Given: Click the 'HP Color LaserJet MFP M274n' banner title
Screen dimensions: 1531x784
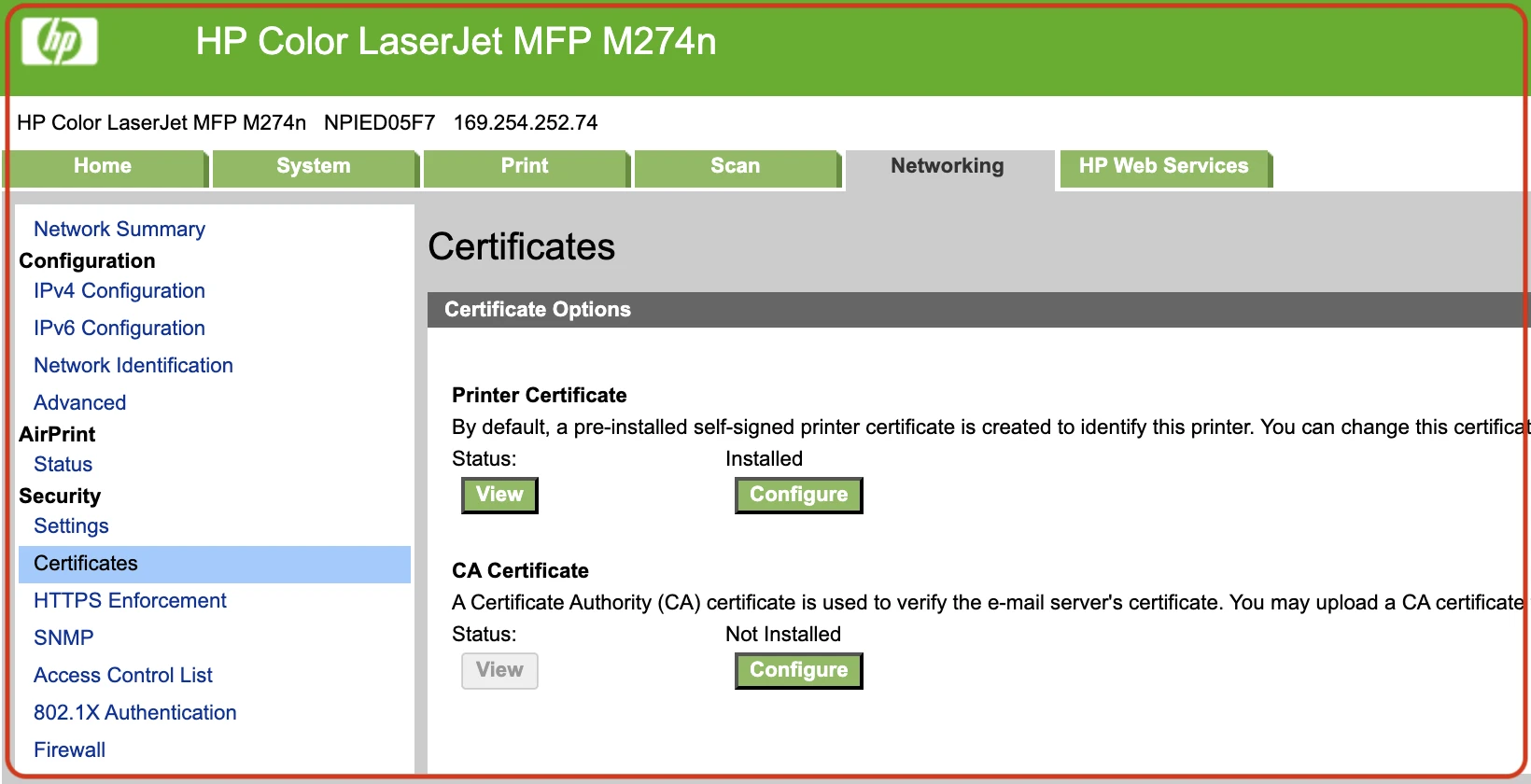Looking at the screenshot, I should [x=456, y=42].
